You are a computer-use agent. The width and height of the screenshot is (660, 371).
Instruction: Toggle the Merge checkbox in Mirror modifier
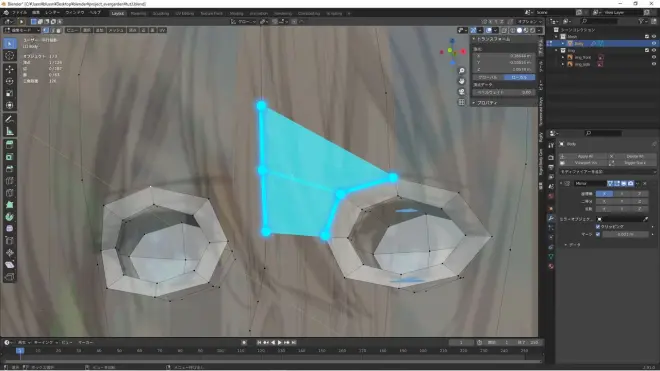[598, 234]
